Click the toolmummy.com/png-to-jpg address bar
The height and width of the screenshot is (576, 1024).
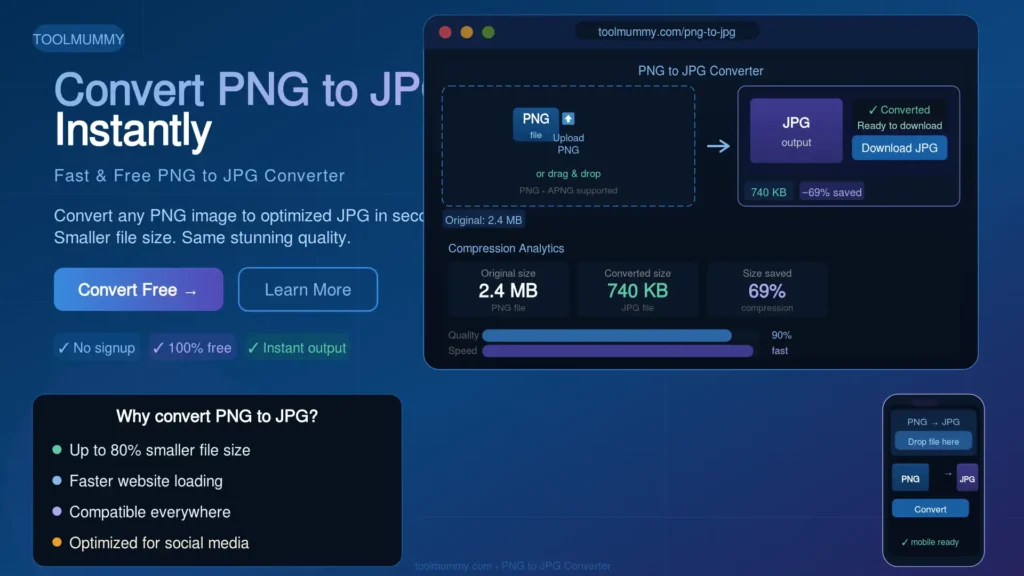[x=667, y=32]
